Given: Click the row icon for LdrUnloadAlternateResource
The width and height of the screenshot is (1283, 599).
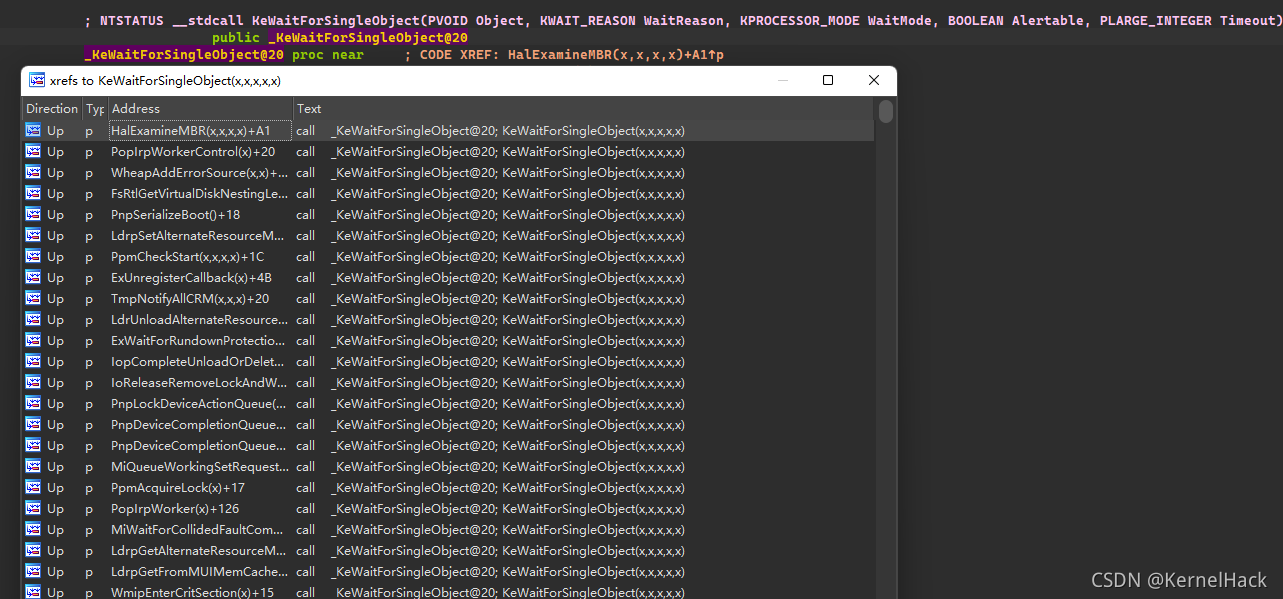Looking at the screenshot, I should [x=33, y=319].
